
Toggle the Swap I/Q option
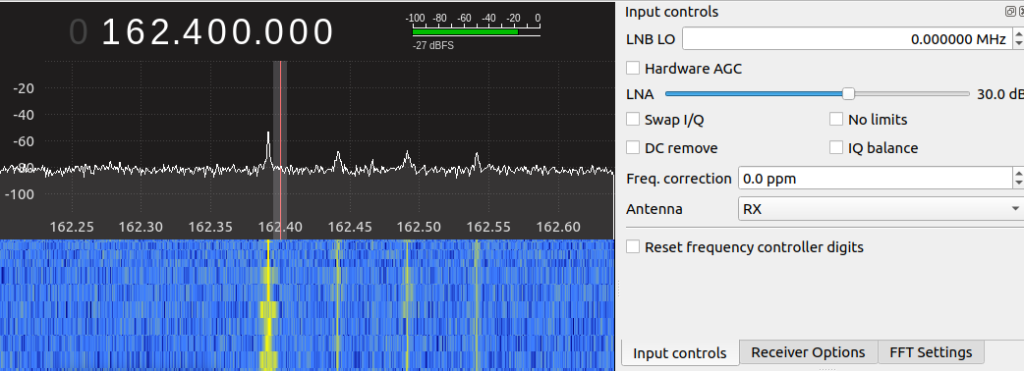coord(632,120)
